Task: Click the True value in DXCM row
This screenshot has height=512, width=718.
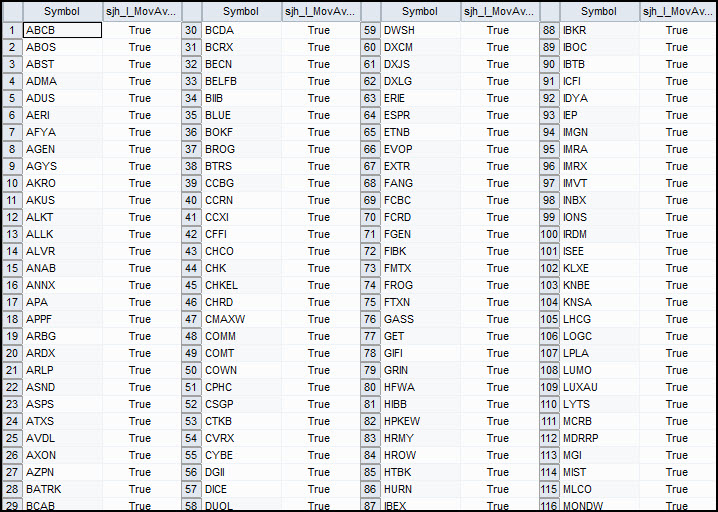Action: click(x=498, y=47)
